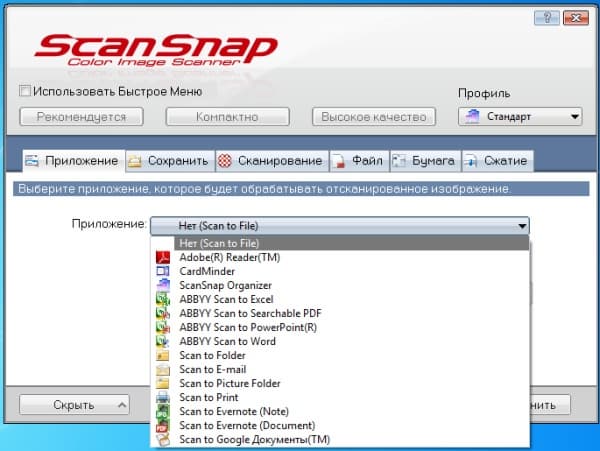Screen dimensions: 600x451
Task: Switch to the Приложение tab
Action: point(74,161)
